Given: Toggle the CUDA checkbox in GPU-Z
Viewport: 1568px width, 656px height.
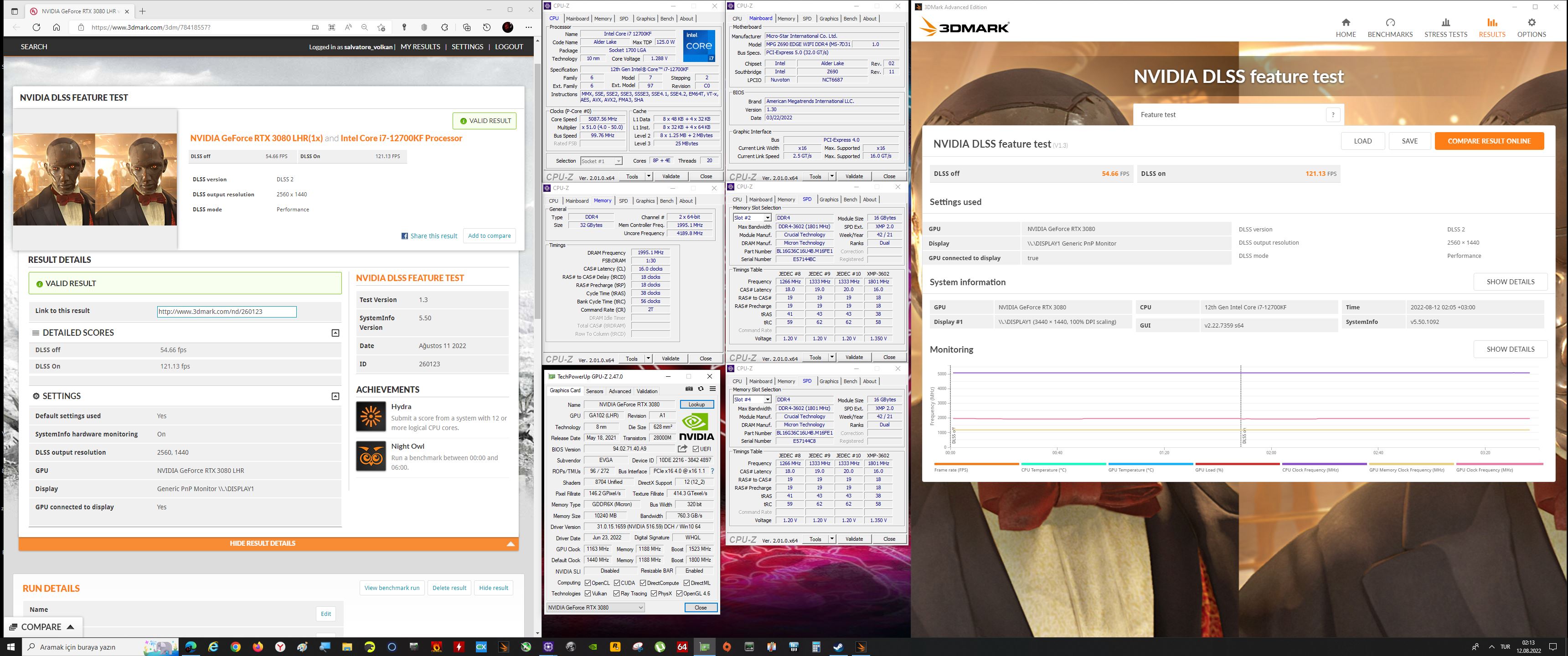Looking at the screenshot, I should pyautogui.click(x=617, y=583).
